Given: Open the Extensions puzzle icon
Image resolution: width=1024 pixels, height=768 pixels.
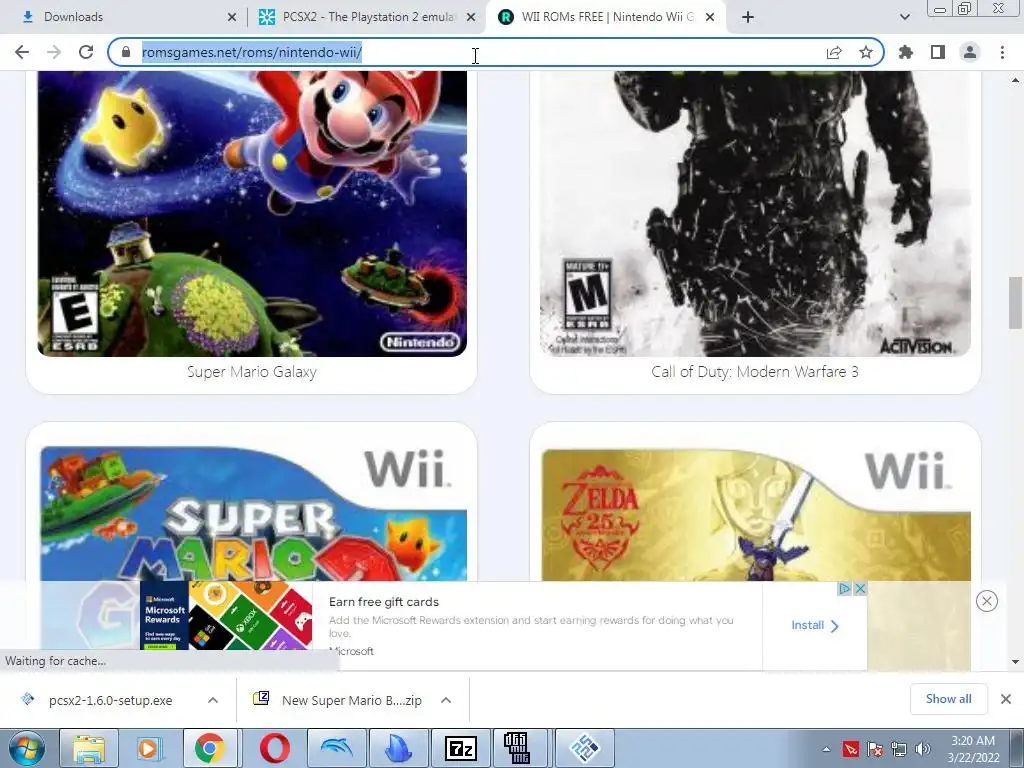Looking at the screenshot, I should pos(906,52).
